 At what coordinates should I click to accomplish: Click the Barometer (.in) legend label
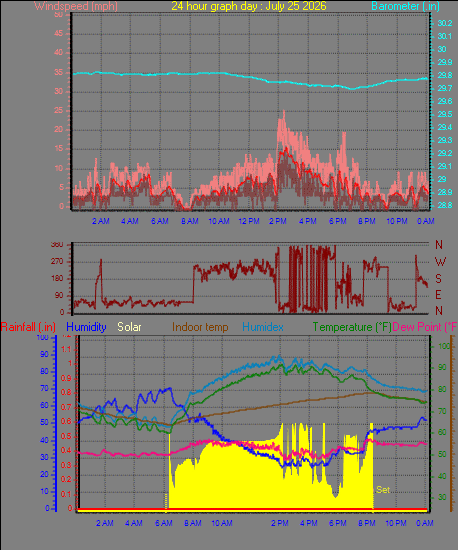tap(405, 6)
